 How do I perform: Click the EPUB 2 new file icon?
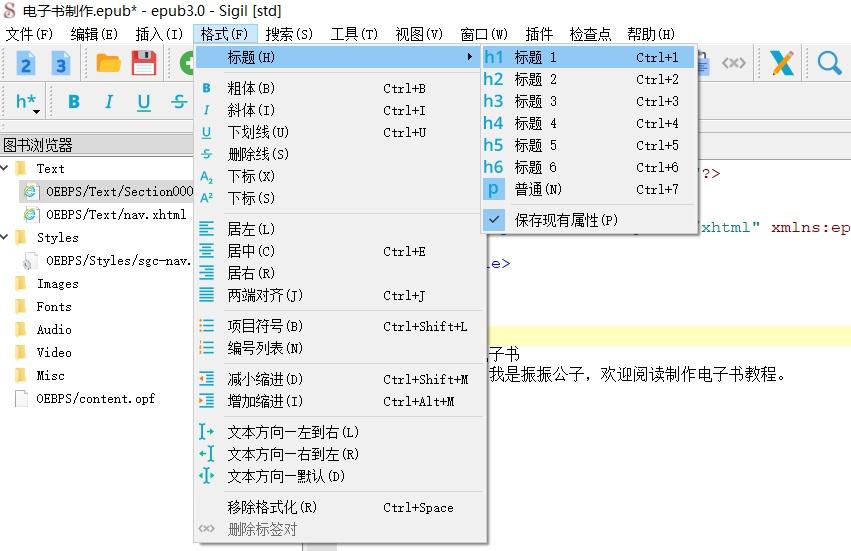click(x=25, y=64)
